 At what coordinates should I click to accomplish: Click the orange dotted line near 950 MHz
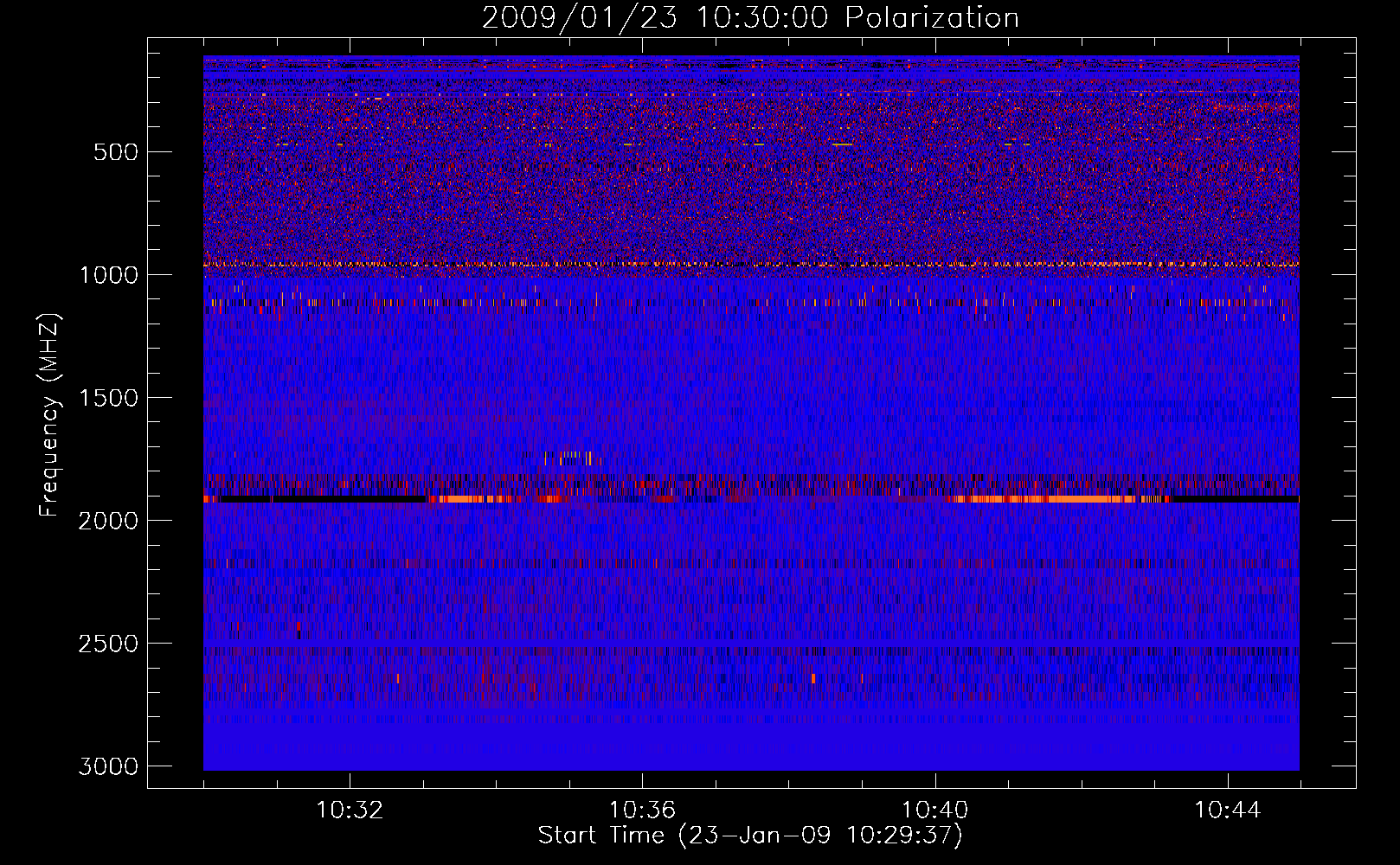click(x=751, y=264)
